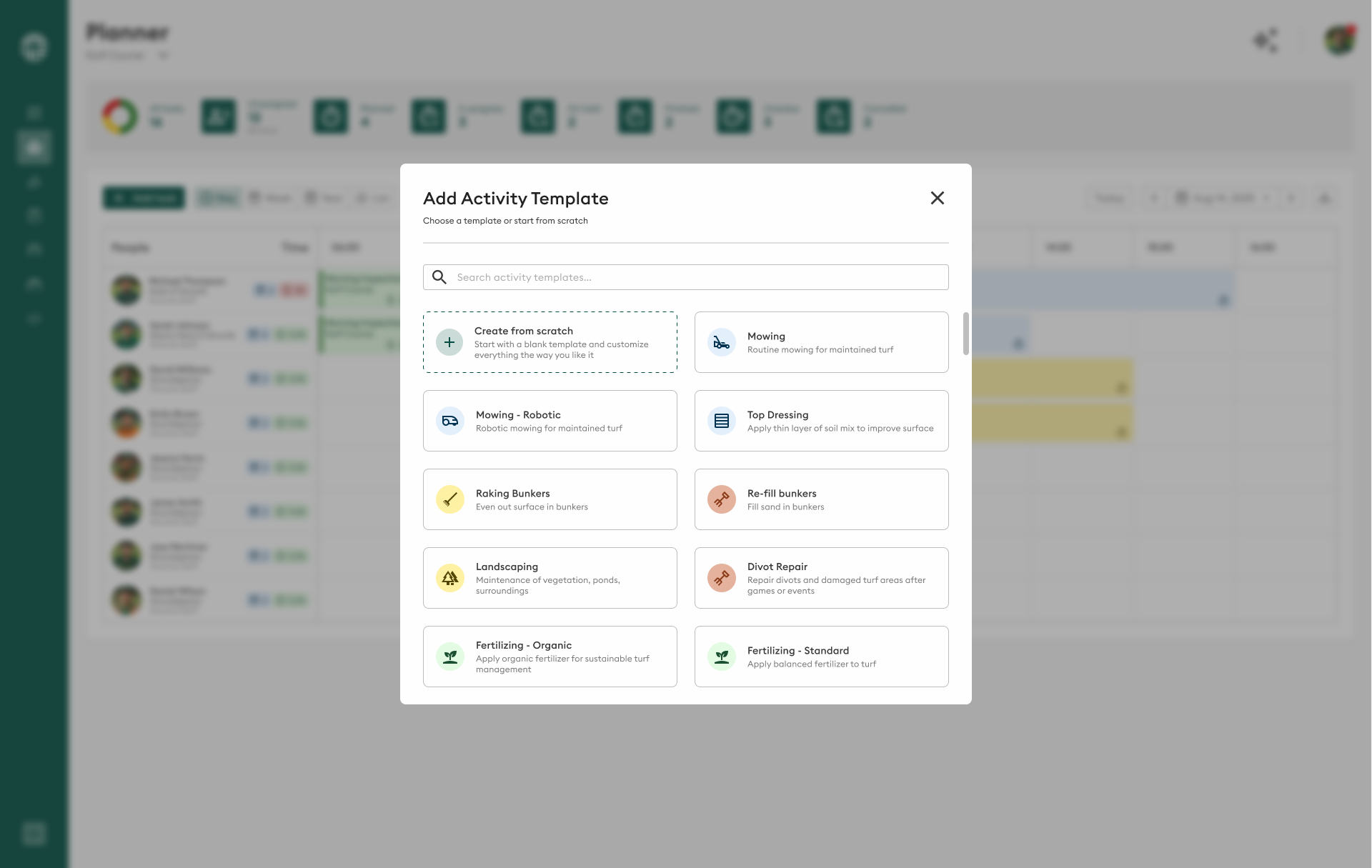Image resolution: width=1372 pixels, height=868 pixels.
Task: Click the Landscaping trees icon
Action: click(450, 578)
